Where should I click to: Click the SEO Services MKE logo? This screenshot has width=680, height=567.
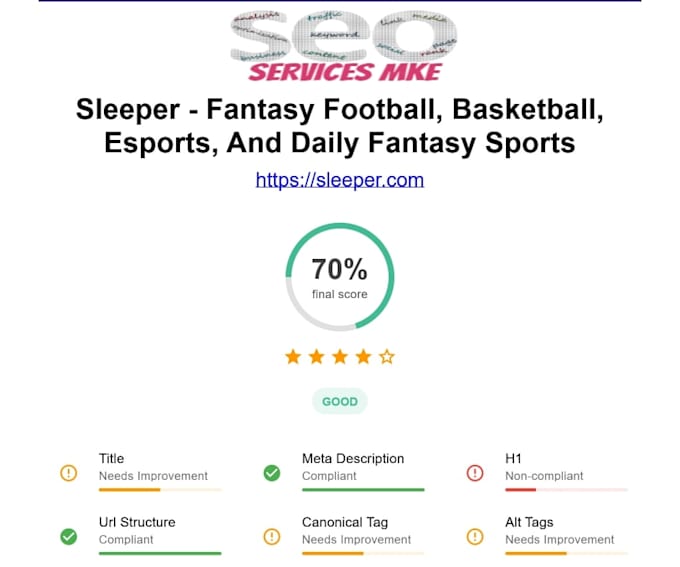(343, 46)
